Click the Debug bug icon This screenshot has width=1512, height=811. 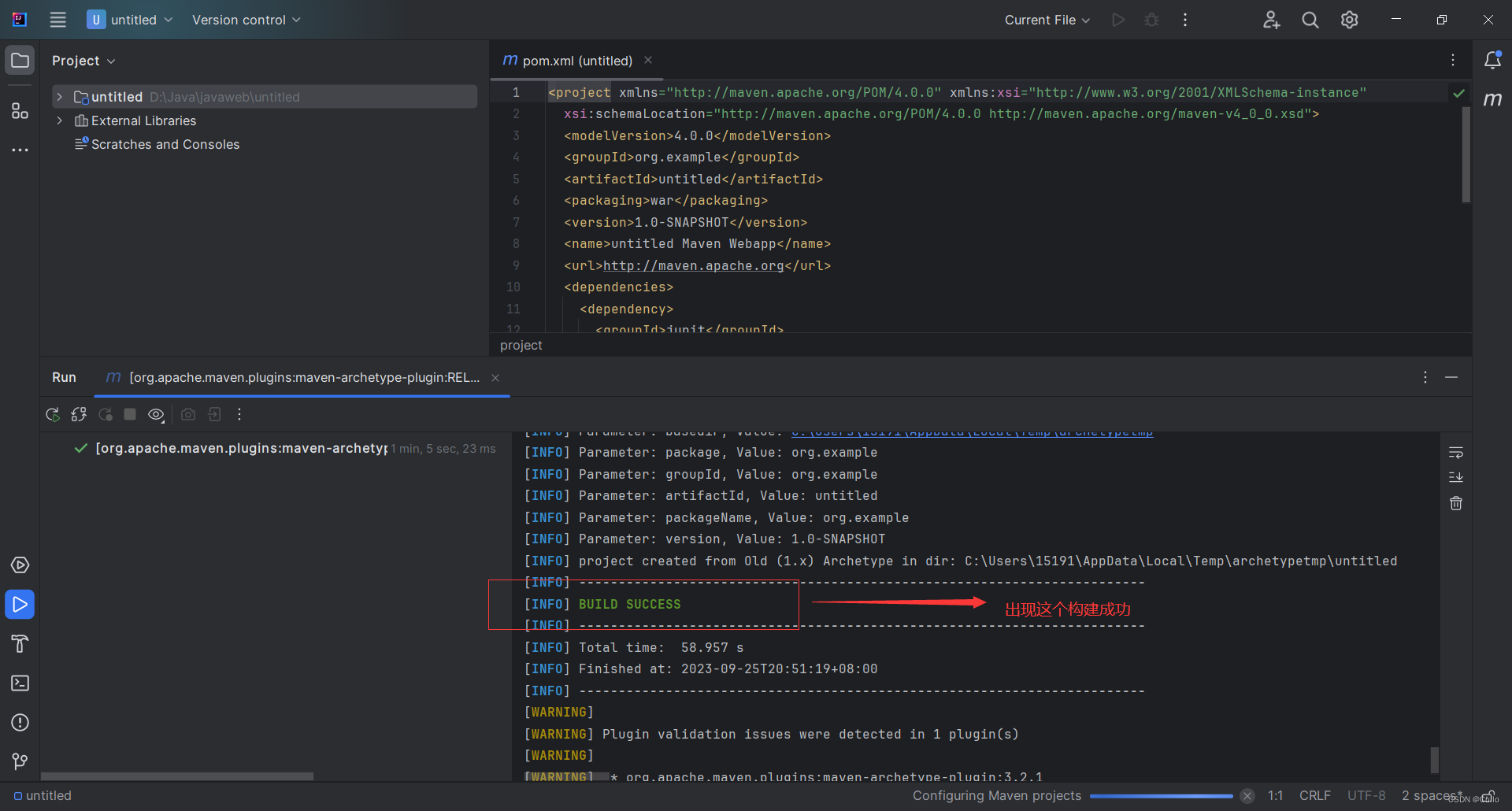1151,20
